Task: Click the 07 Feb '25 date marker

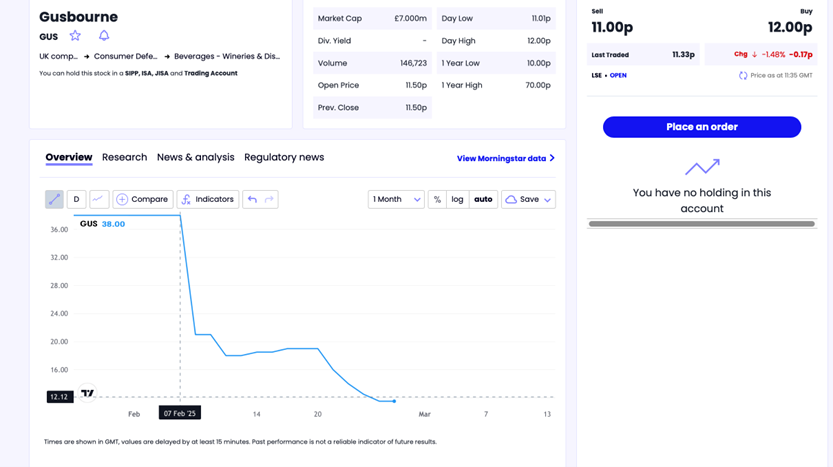Action: [x=180, y=413]
